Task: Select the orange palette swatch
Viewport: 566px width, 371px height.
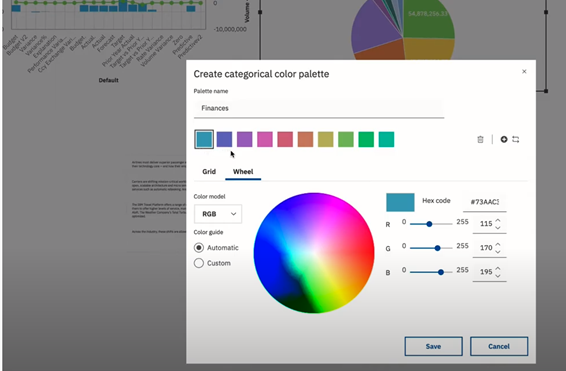Action: click(305, 139)
